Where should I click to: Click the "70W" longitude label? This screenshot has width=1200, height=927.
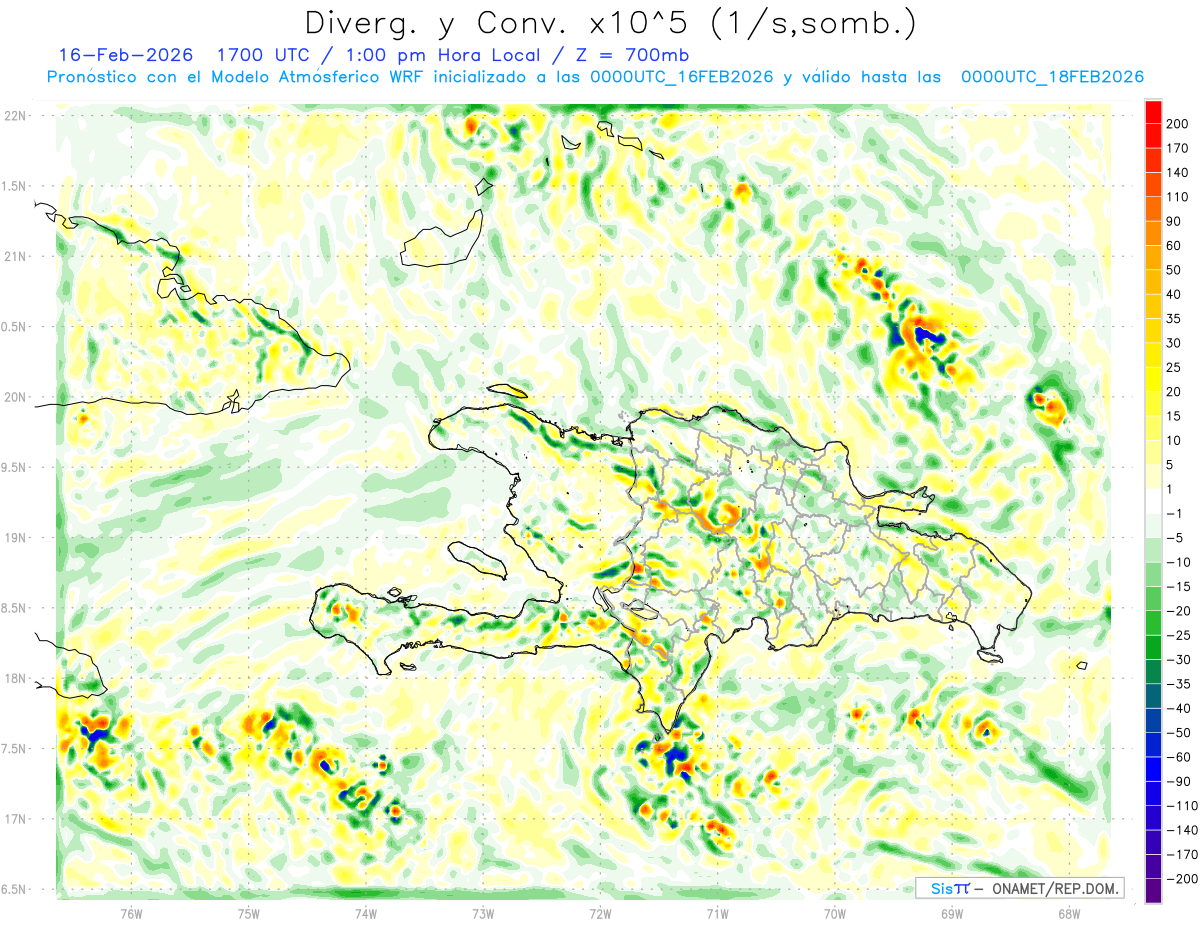point(835,913)
